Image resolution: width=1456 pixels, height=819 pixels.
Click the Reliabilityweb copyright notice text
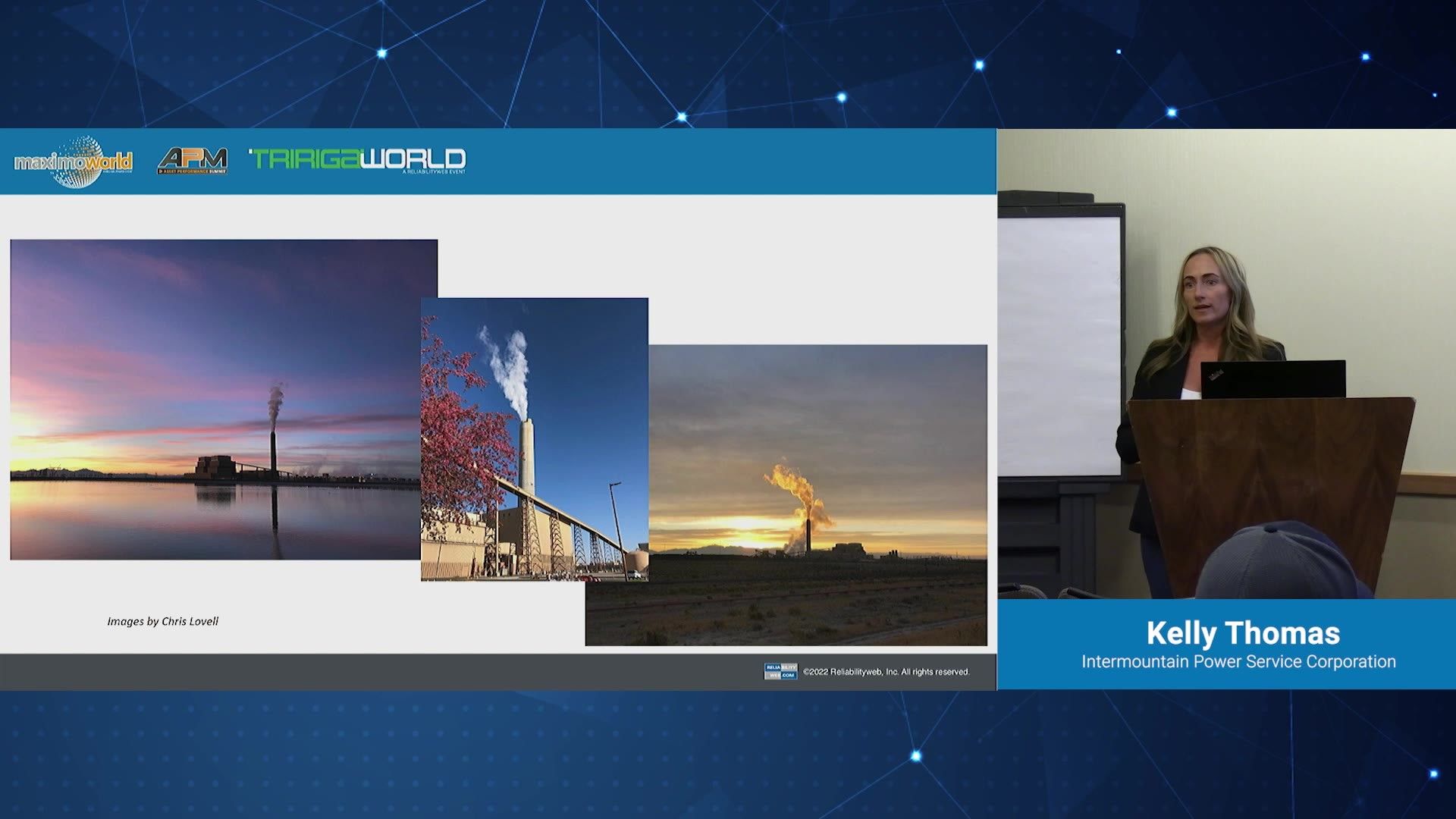click(886, 672)
